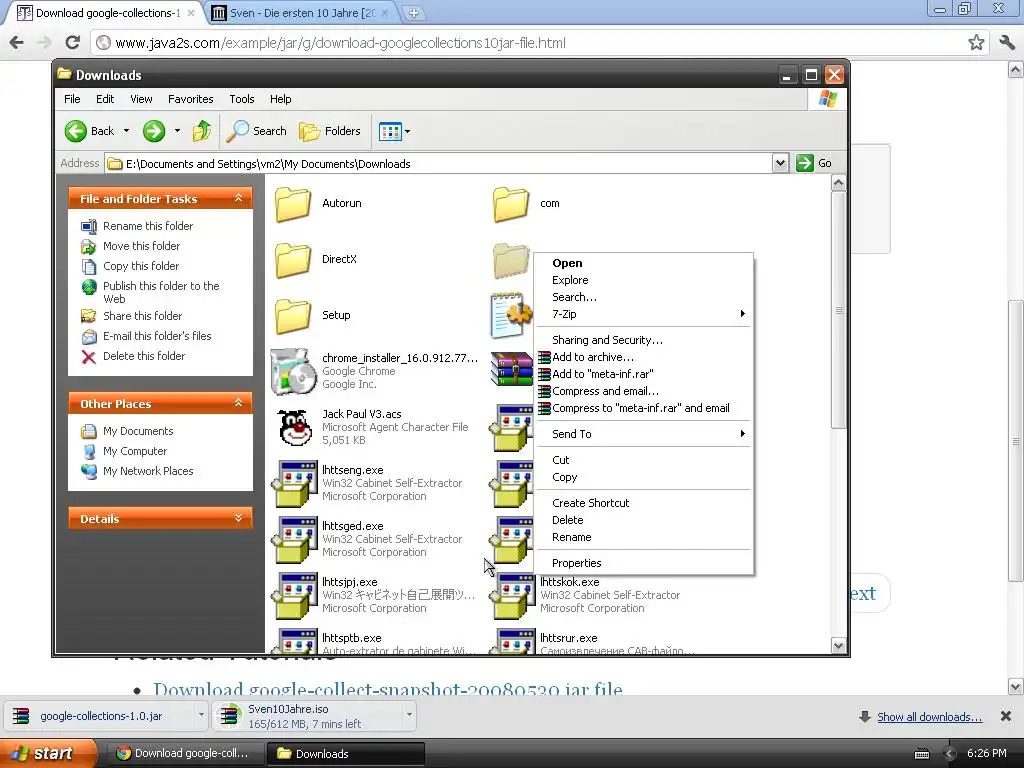
Task: Reload the page in Chrome
Action: 72,43
